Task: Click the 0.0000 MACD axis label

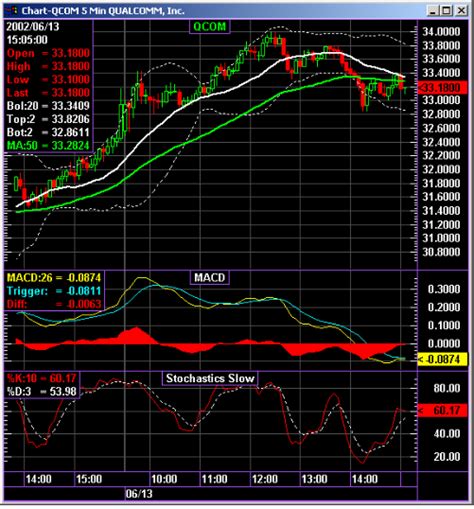Action: pos(444,343)
